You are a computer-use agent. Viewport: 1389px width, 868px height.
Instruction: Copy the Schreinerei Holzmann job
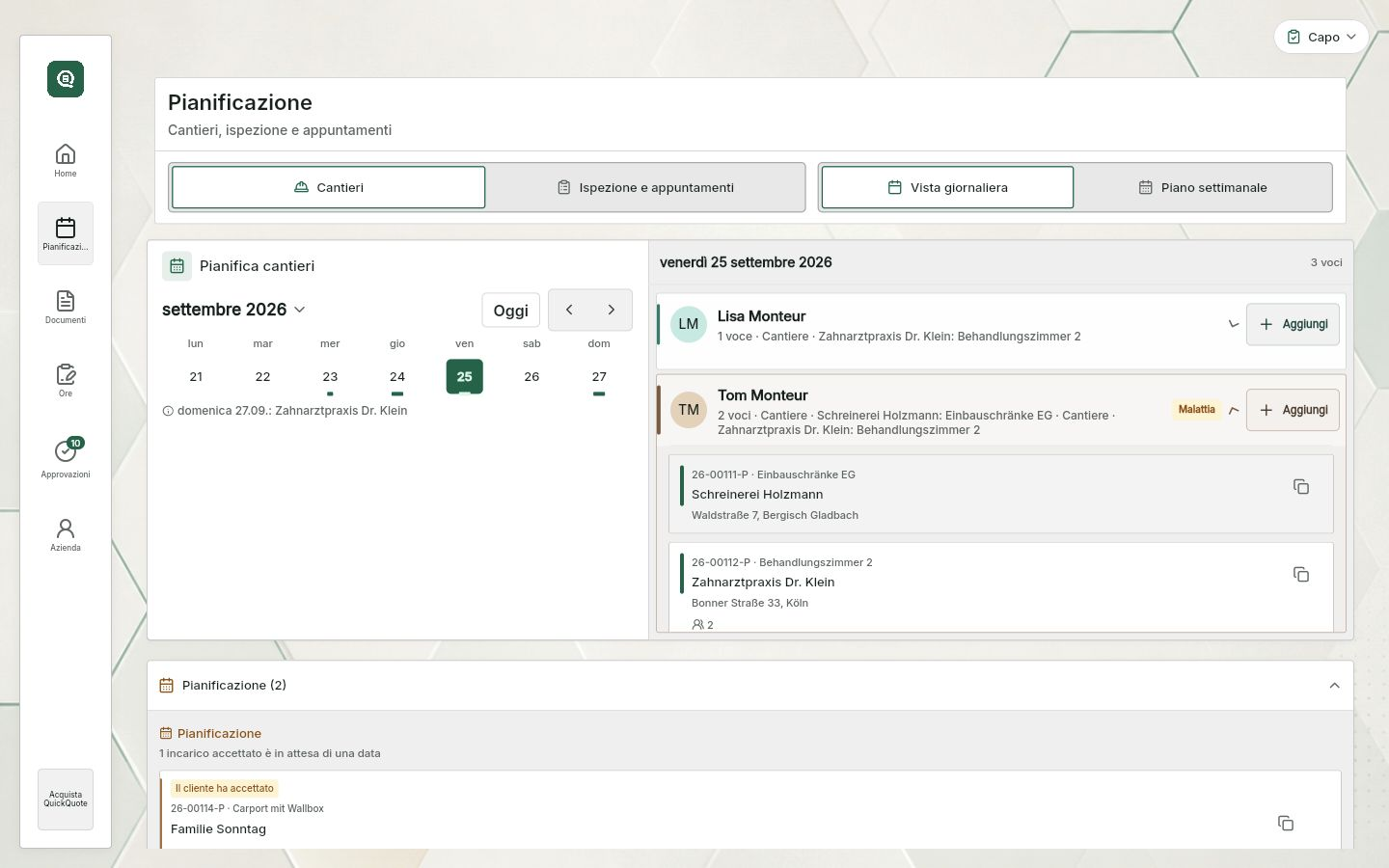tap(1301, 487)
